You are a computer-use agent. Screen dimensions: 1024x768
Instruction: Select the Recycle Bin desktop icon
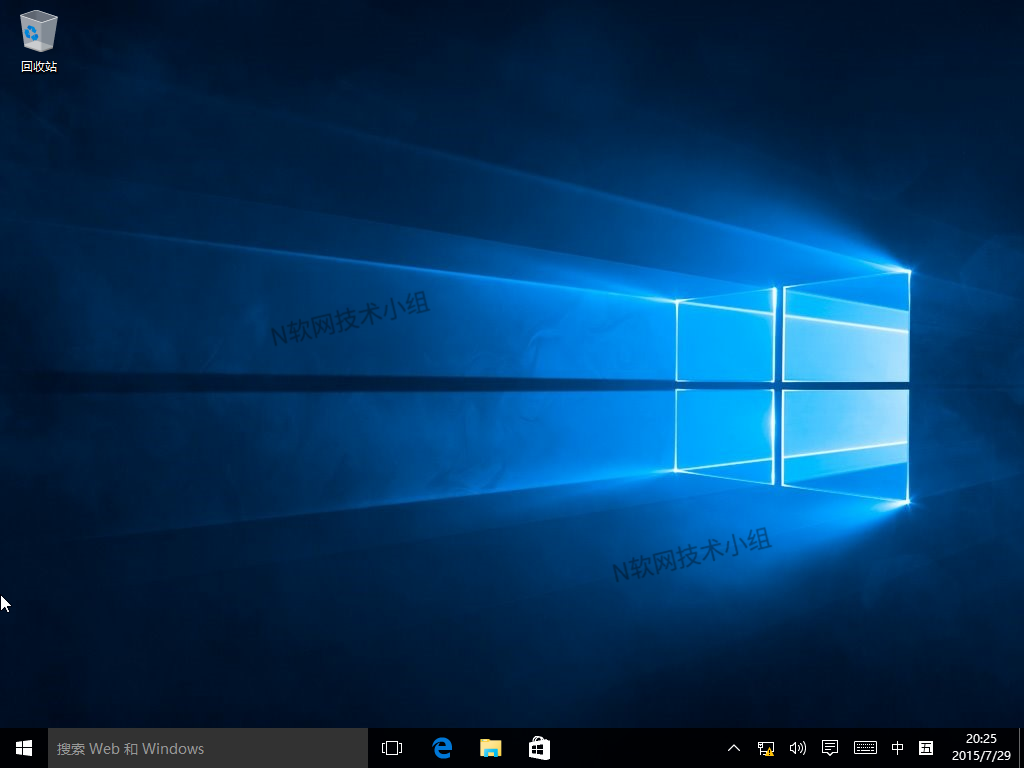39,41
